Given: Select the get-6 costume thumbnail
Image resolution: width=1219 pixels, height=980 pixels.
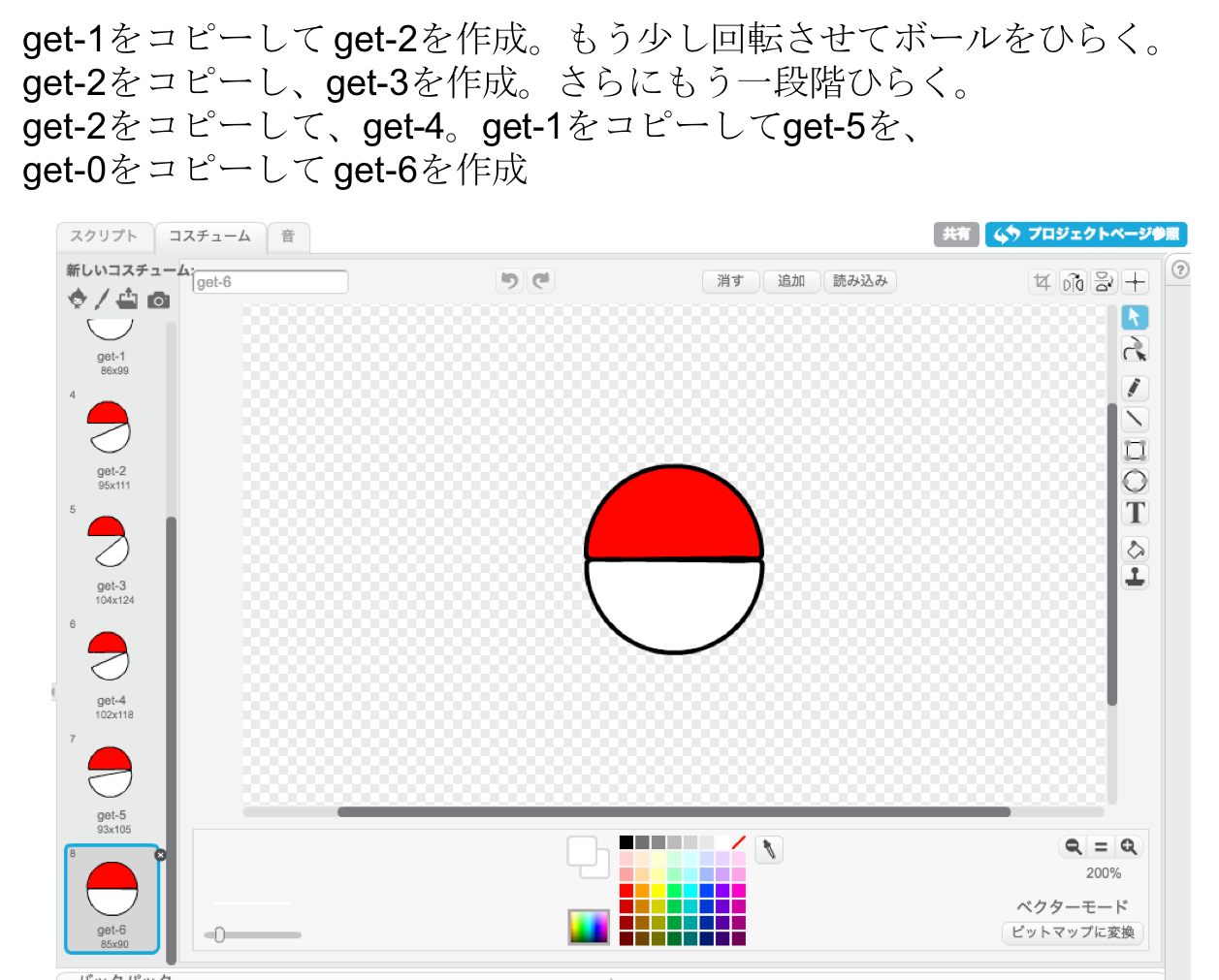Looking at the screenshot, I should (x=112, y=900).
